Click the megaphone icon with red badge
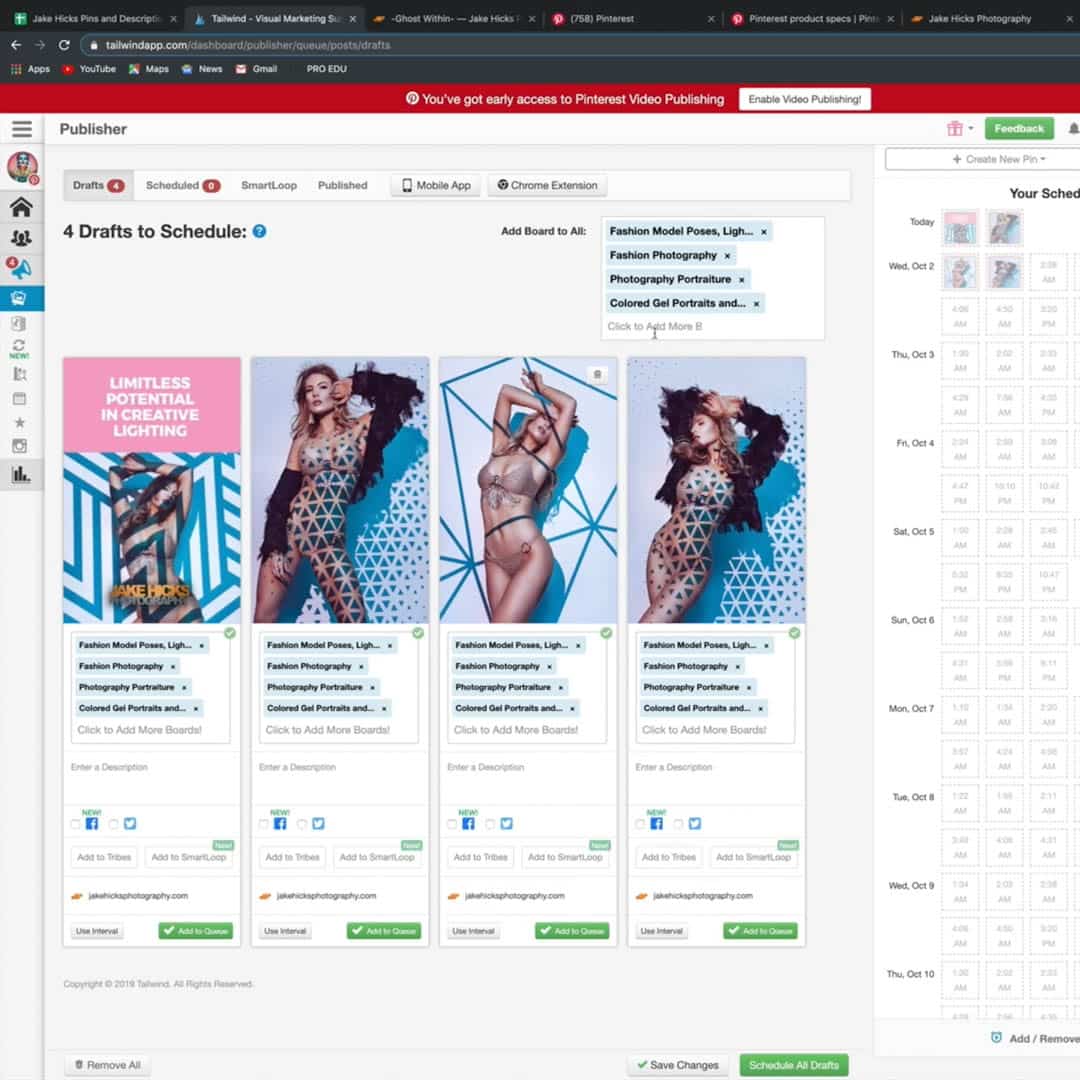This screenshot has width=1080, height=1080. [21, 268]
